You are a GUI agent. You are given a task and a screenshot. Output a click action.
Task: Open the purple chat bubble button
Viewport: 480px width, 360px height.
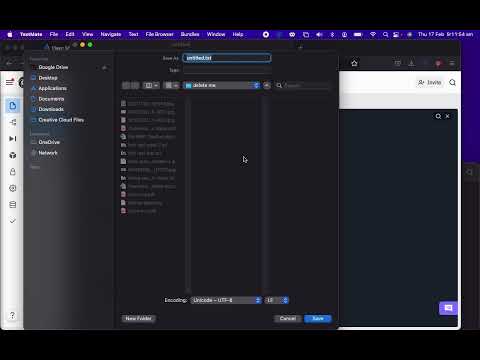coord(448,308)
